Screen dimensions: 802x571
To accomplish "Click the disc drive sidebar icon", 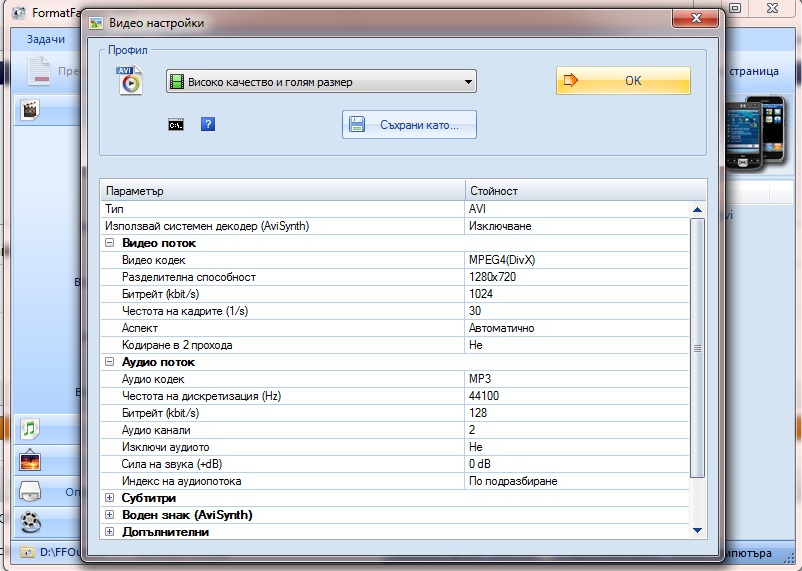I will coord(30,491).
